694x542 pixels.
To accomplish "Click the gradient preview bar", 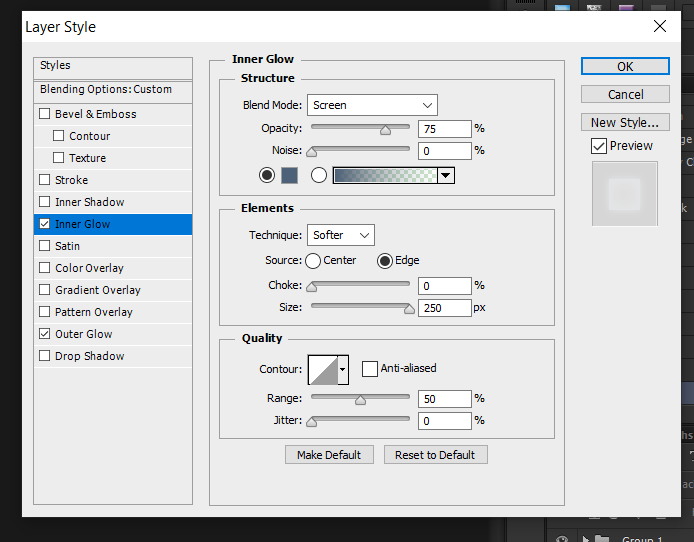I will point(384,175).
